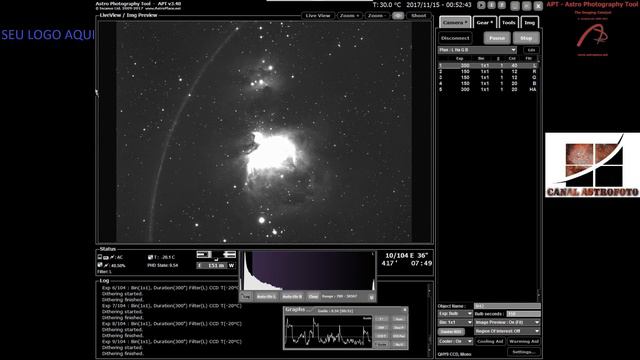Click the Live View button
The image size is (640, 360).
pos(318,16)
